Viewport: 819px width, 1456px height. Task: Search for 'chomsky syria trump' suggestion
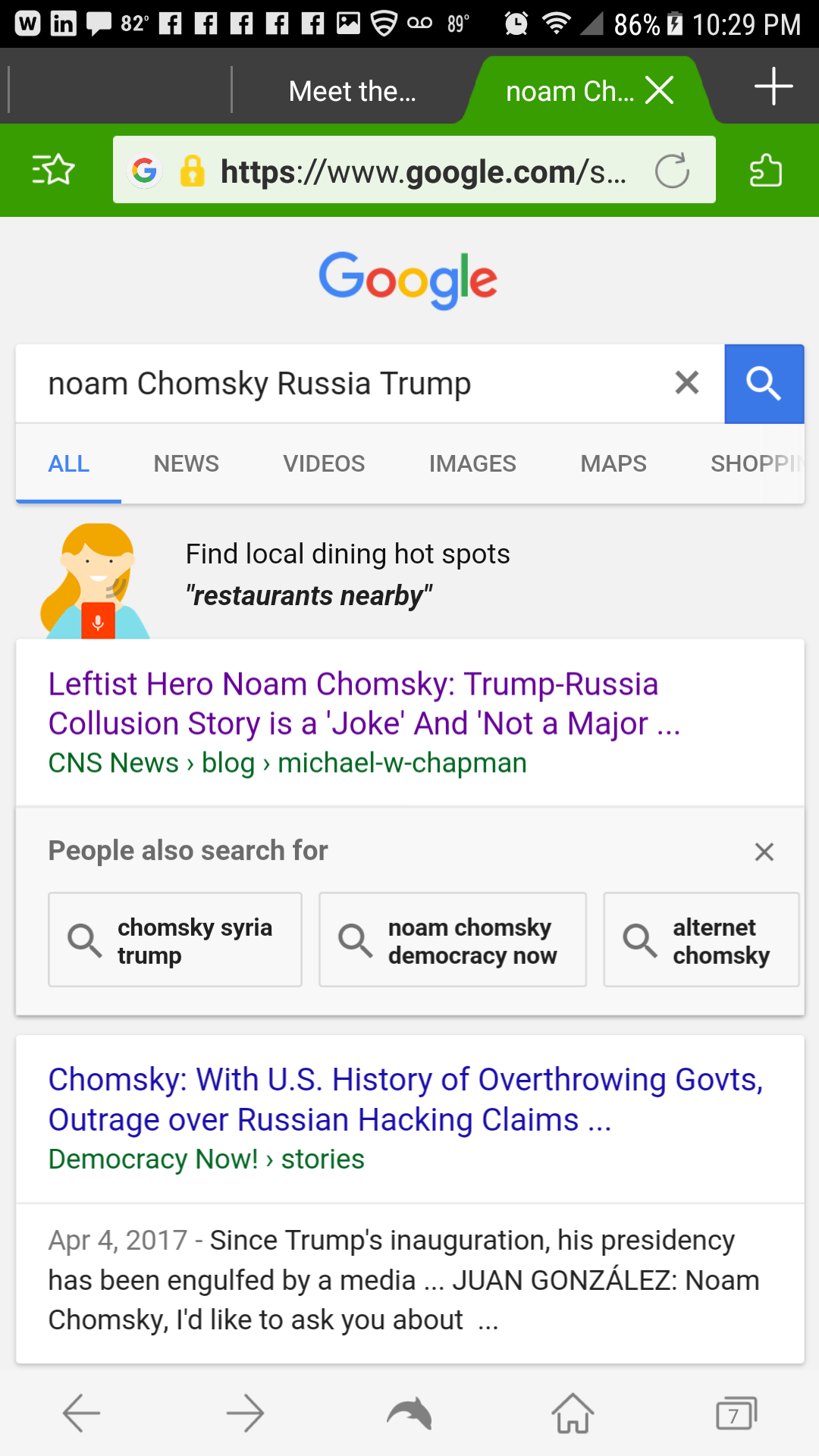click(x=175, y=940)
